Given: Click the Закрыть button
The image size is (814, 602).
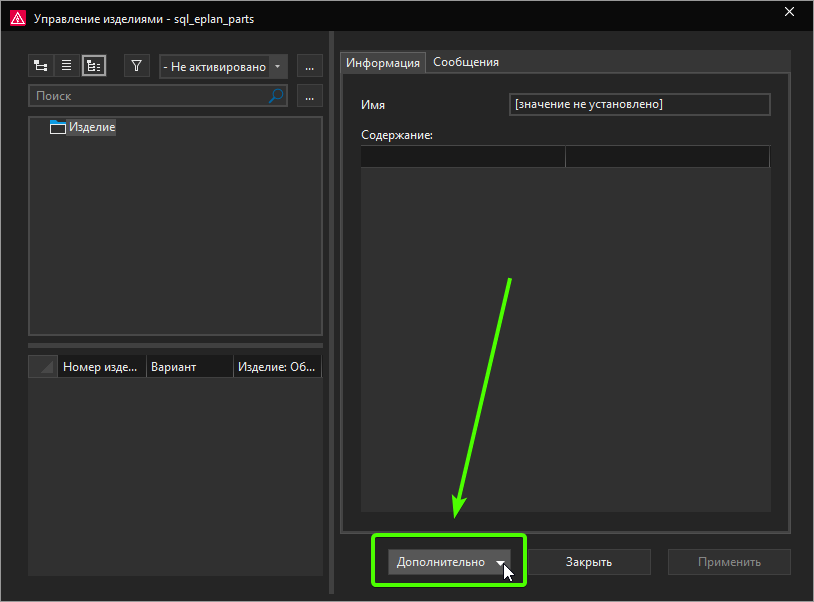Looking at the screenshot, I should pyautogui.click(x=589, y=562).
